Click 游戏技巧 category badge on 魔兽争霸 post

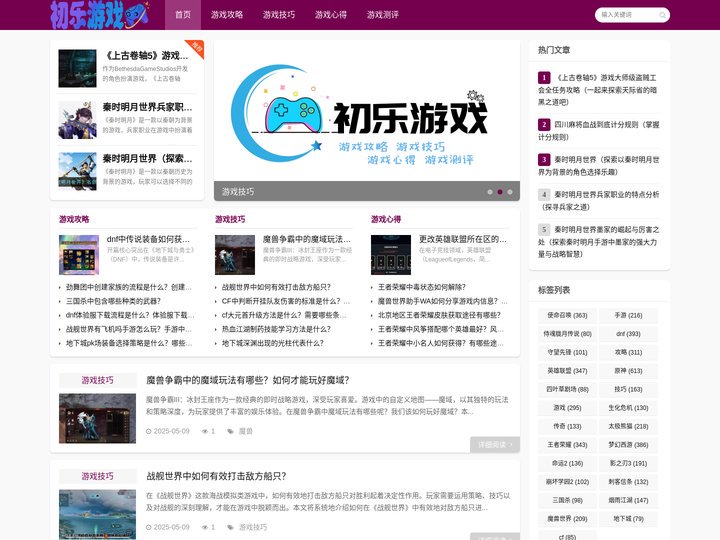click(x=97, y=380)
